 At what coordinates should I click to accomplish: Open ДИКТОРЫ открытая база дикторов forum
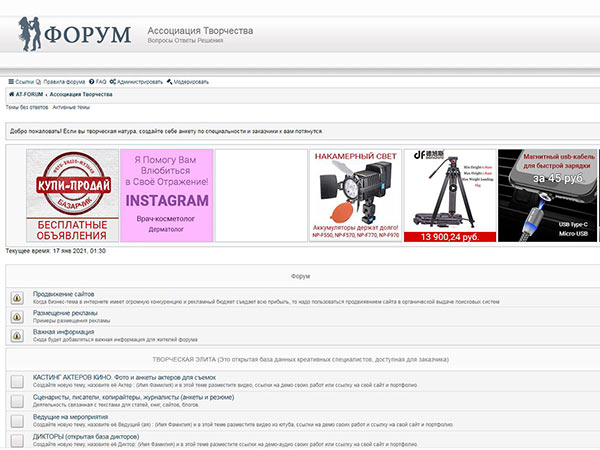(x=86, y=437)
